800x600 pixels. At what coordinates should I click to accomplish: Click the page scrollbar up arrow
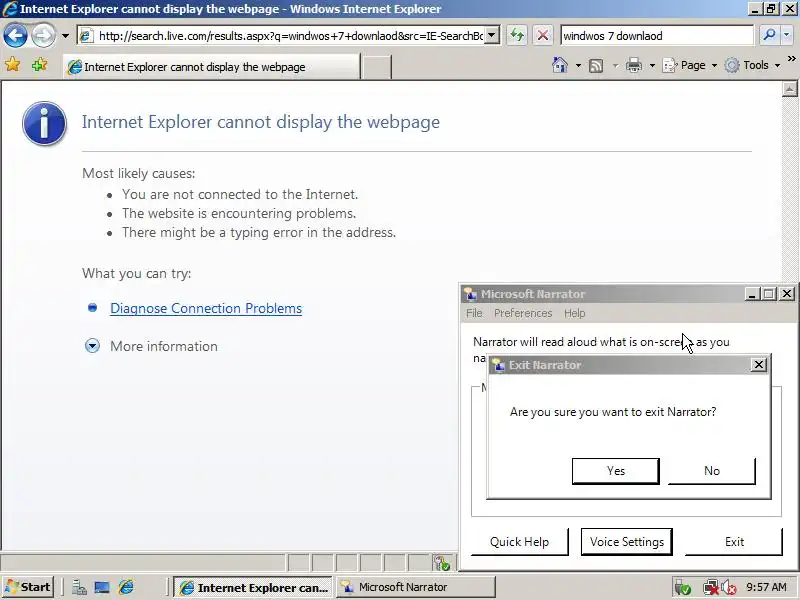pyautogui.click(x=789, y=89)
